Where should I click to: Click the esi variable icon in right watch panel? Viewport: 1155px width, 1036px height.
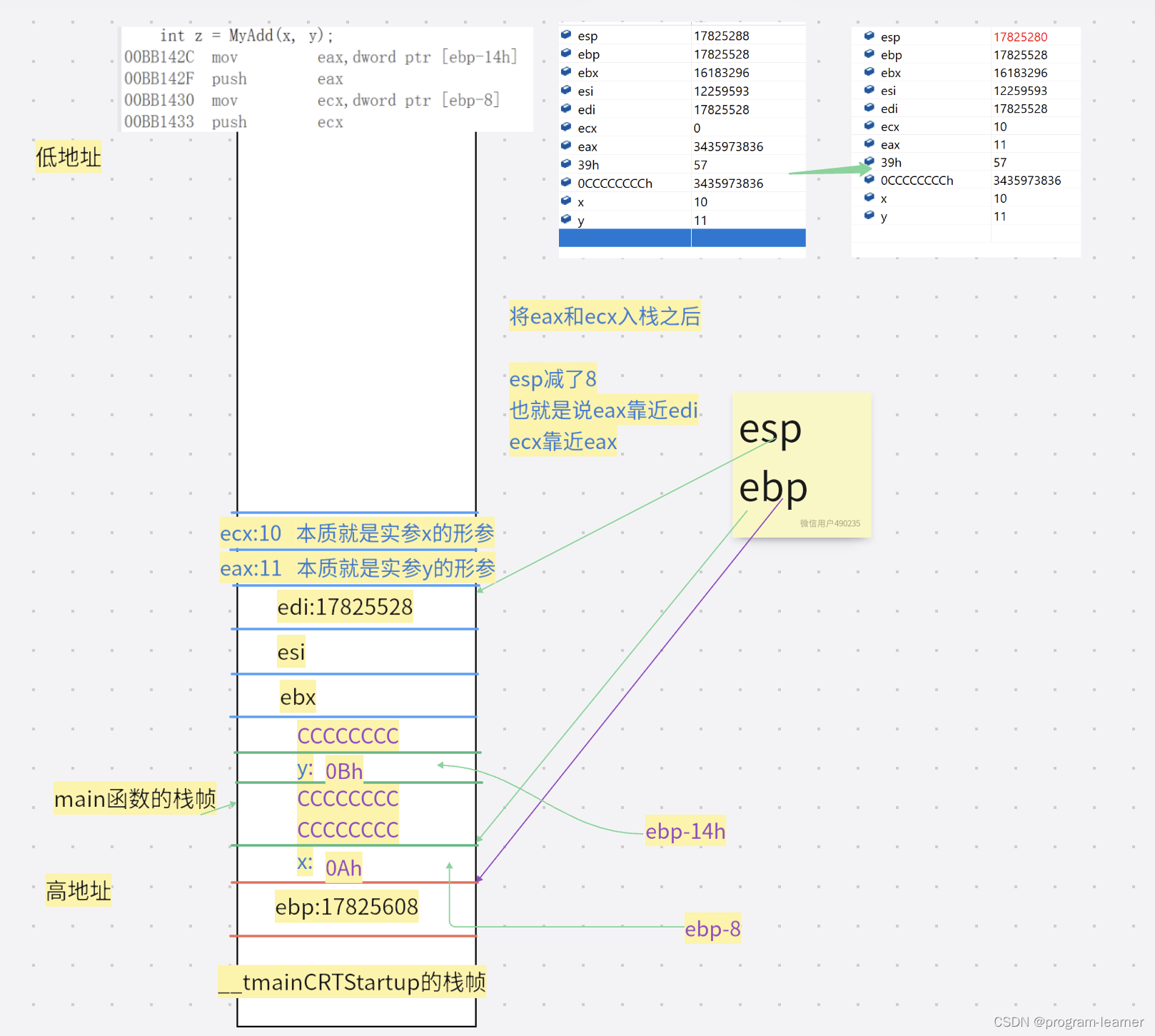869,89
